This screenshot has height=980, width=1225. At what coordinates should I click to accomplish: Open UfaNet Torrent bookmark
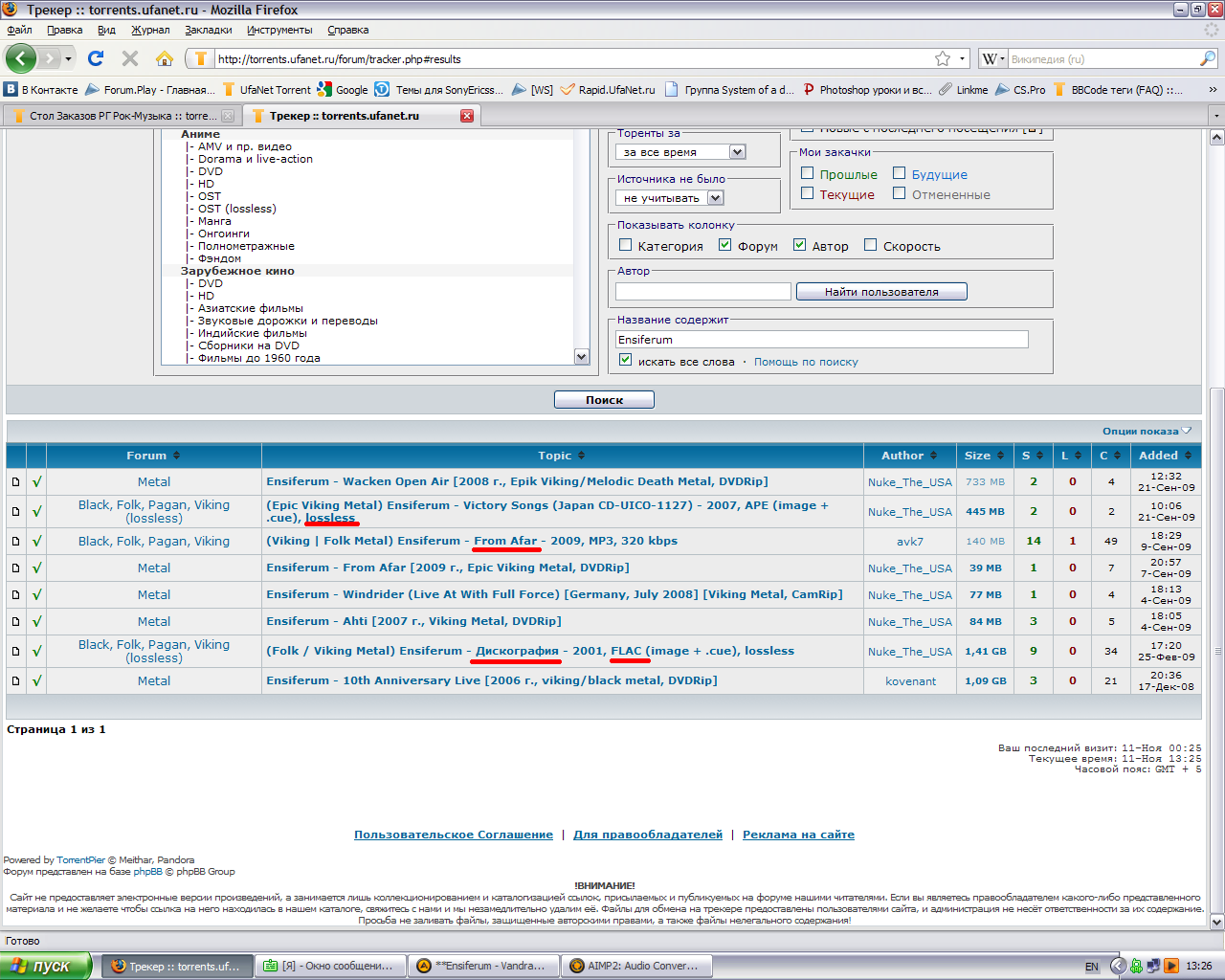[x=267, y=90]
